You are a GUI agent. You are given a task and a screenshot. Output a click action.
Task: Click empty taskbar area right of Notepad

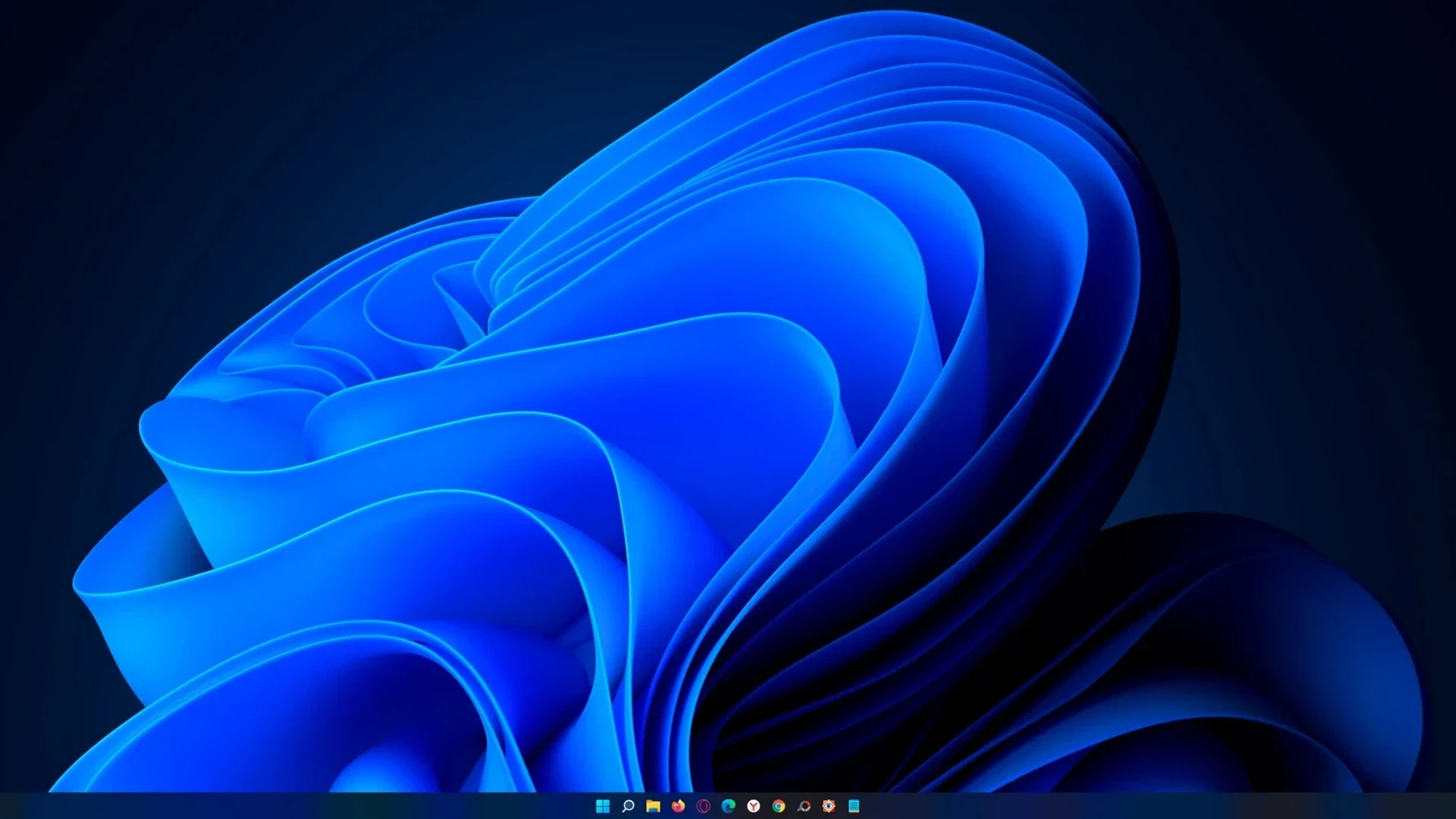point(1137,805)
